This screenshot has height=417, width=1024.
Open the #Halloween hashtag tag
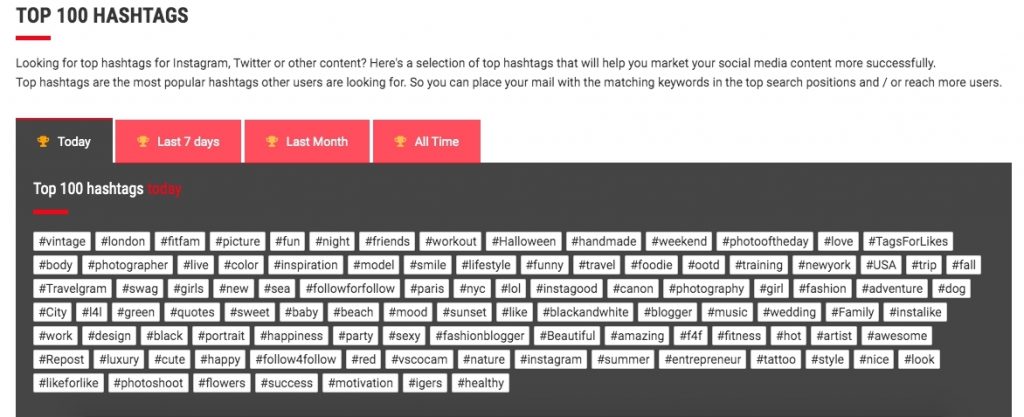point(524,241)
